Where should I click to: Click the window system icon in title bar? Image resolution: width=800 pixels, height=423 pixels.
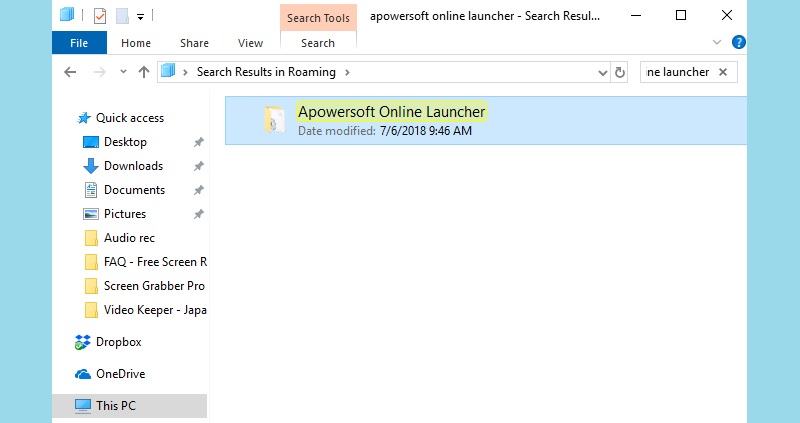pos(67,15)
